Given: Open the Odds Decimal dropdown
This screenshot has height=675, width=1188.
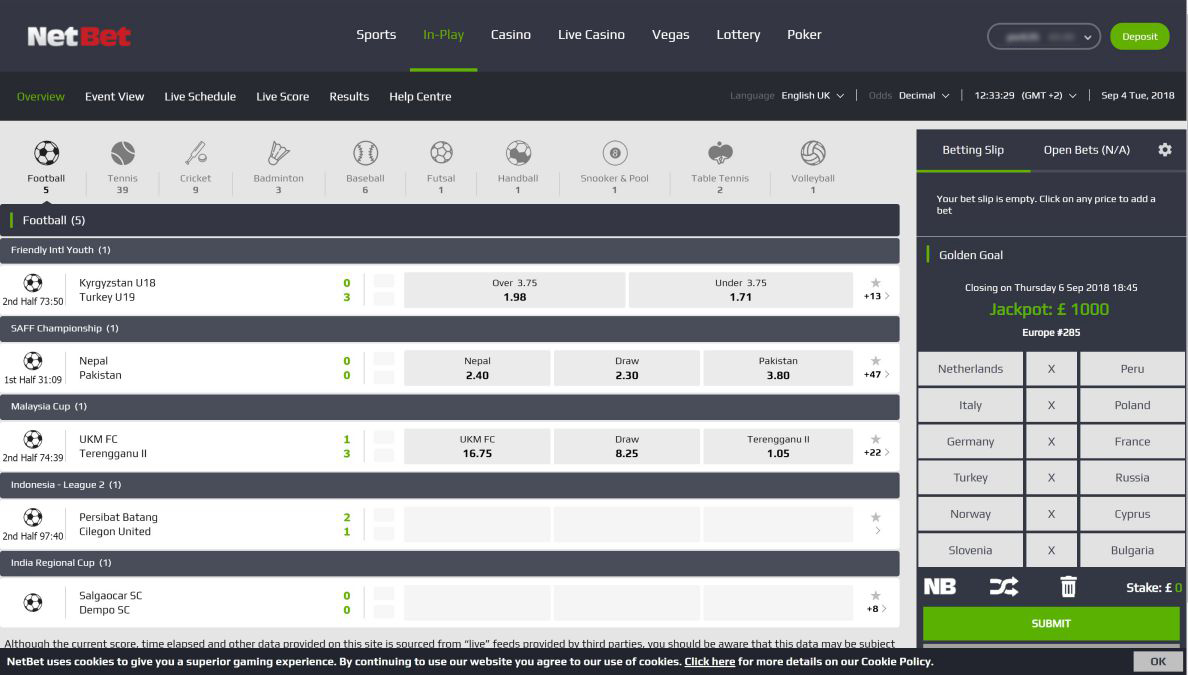Looking at the screenshot, I should (924, 95).
